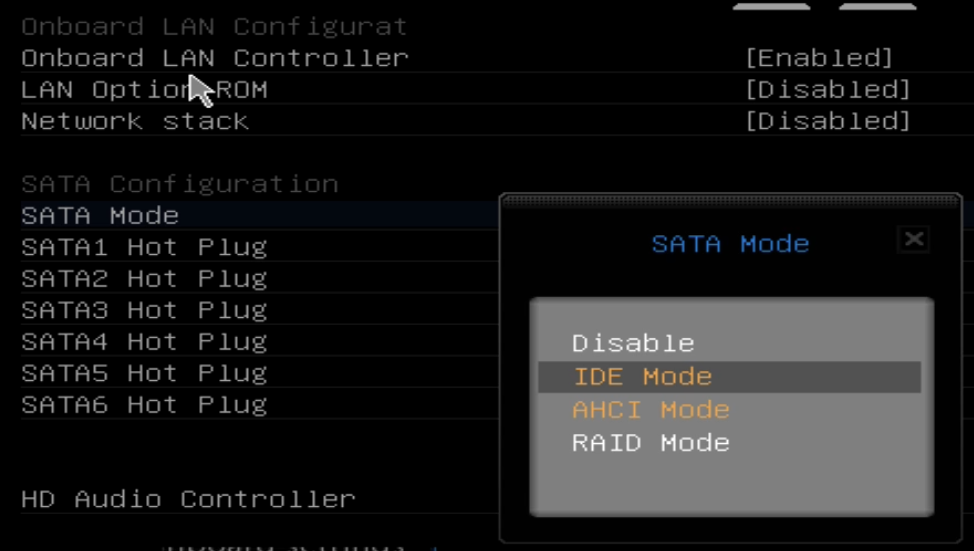This screenshot has height=551, width=974.
Task: Click the LAN Option ROM setting name
Action: click(x=144, y=90)
